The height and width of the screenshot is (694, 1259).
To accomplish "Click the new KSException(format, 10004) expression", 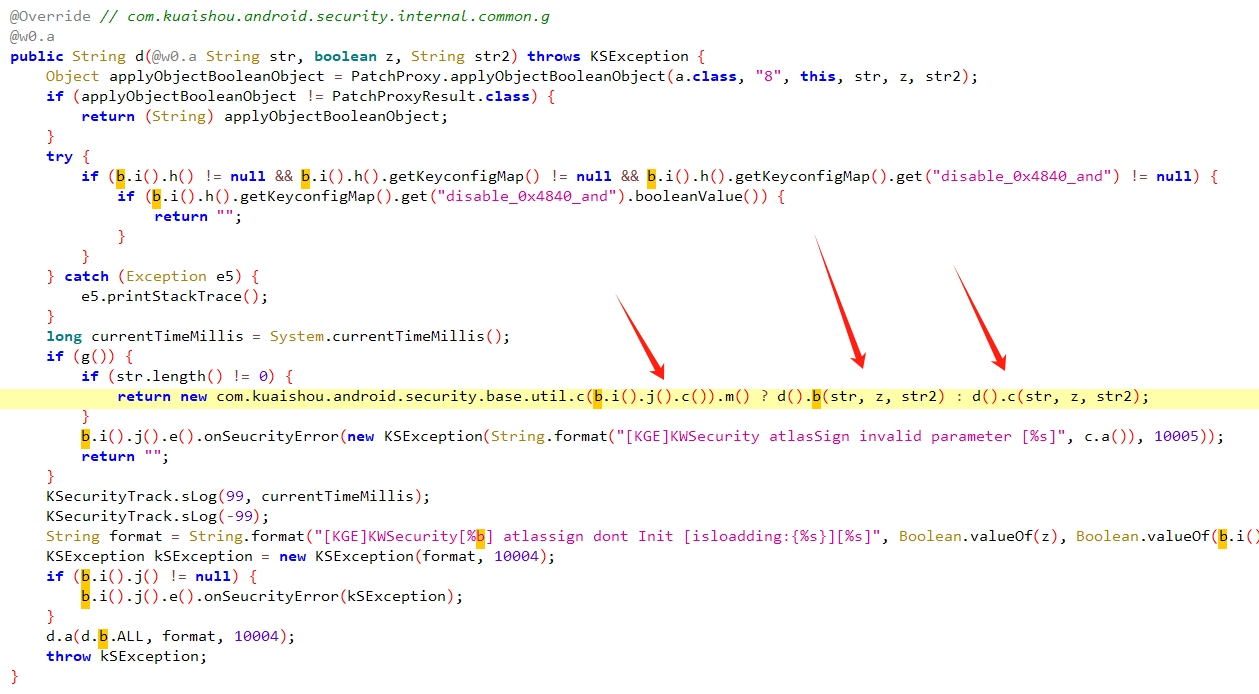I will click(x=417, y=556).
